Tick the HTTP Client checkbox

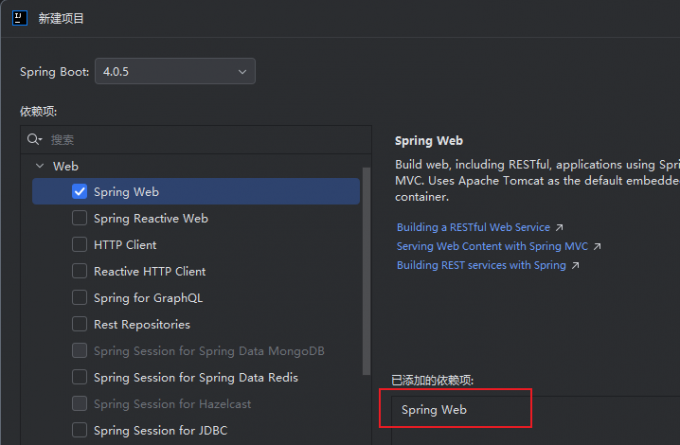pos(79,245)
